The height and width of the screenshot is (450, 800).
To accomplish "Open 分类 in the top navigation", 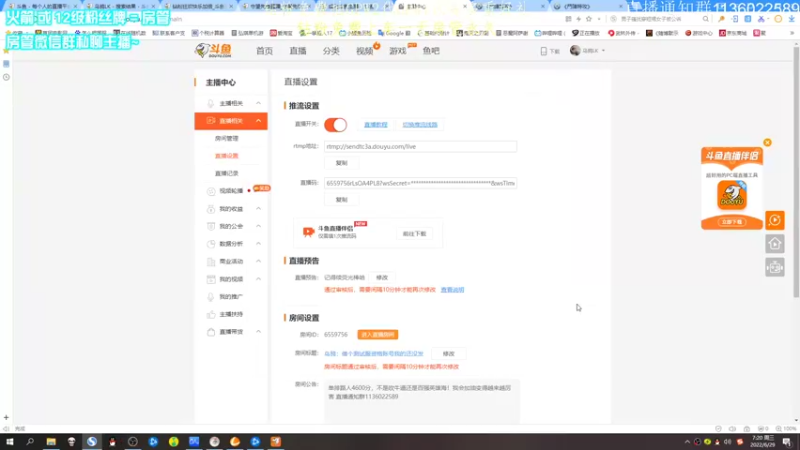I will (x=331, y=51).
